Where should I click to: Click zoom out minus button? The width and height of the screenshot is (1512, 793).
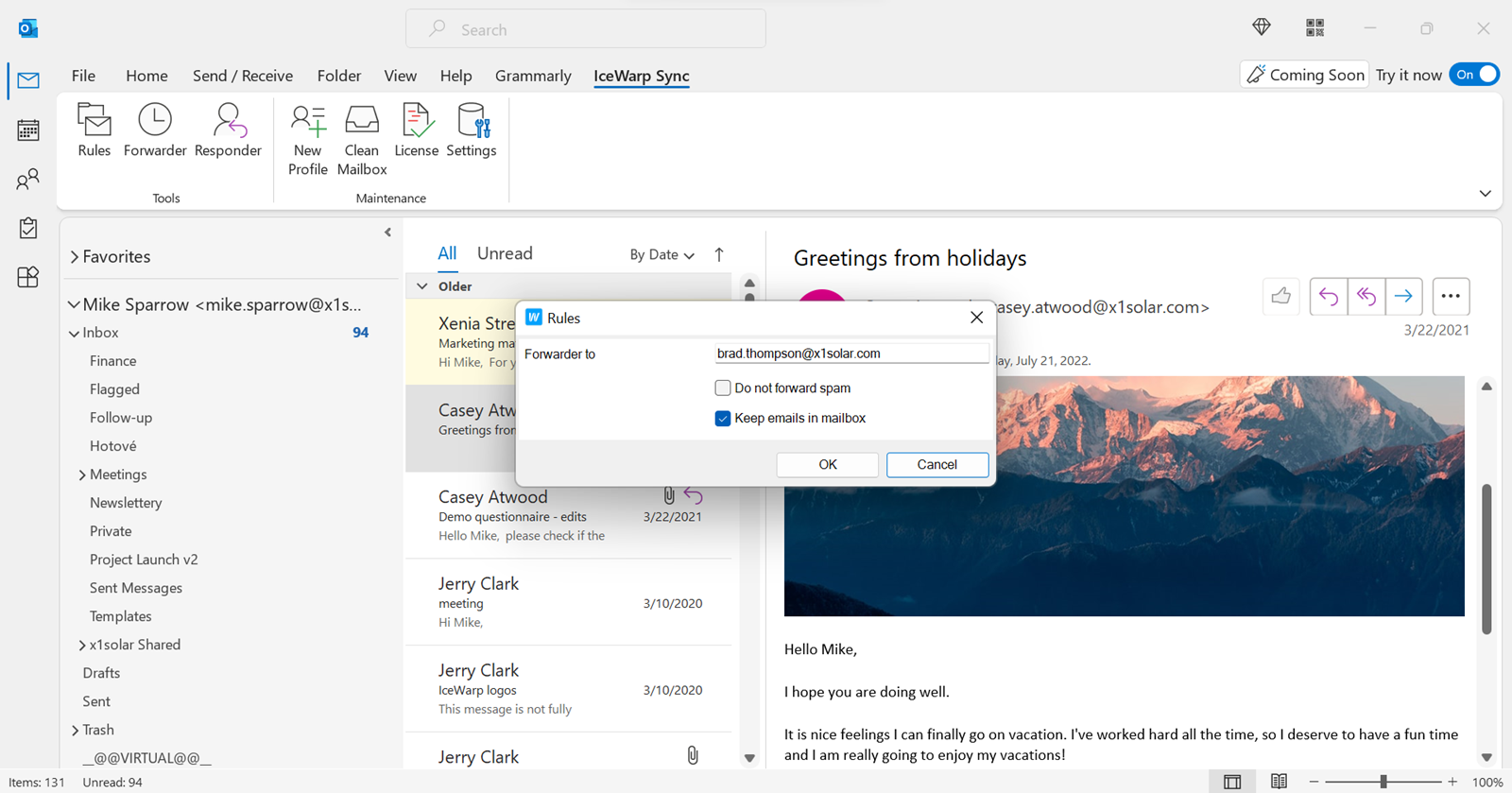(1314, 782)
